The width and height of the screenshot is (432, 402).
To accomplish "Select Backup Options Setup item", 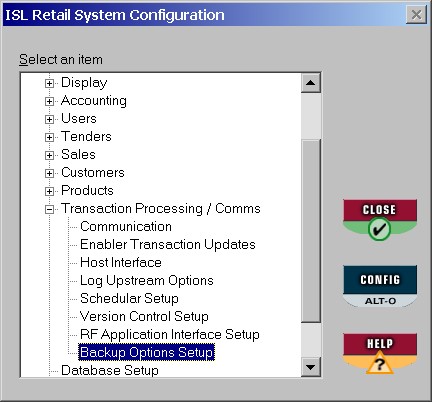I will (147, 353).
